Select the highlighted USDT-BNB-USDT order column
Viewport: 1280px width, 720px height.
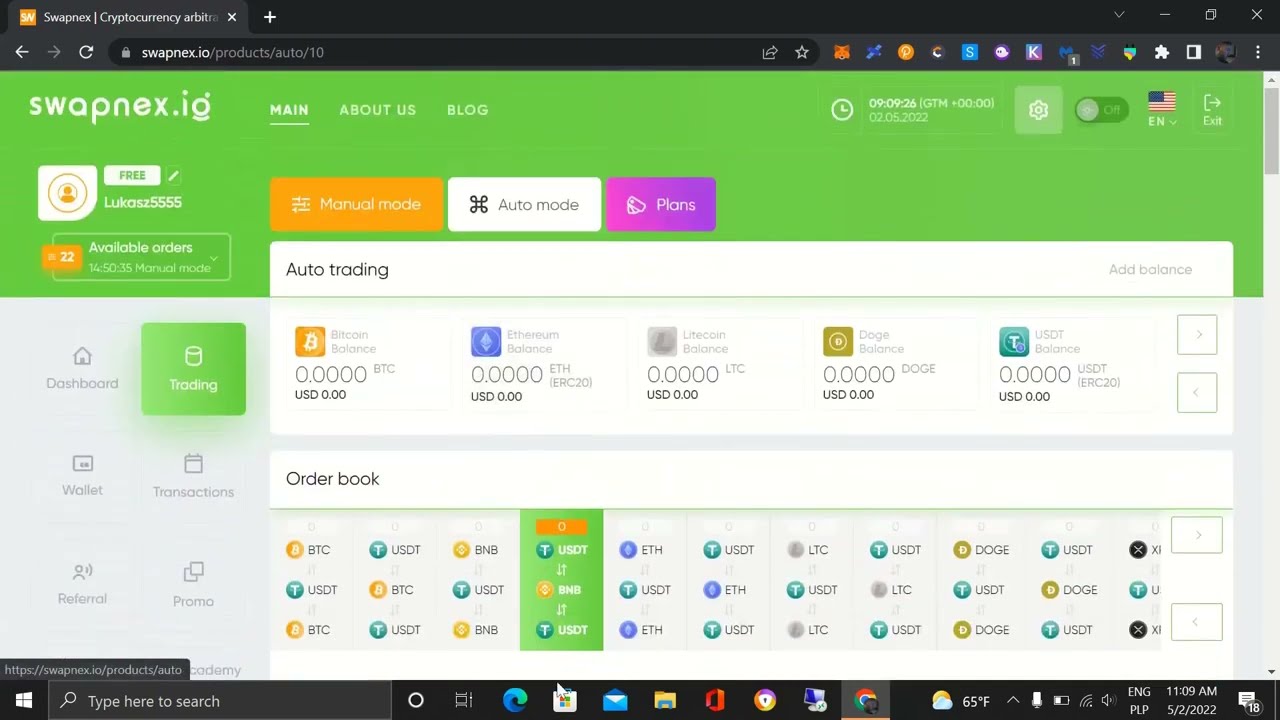[561, 580]
